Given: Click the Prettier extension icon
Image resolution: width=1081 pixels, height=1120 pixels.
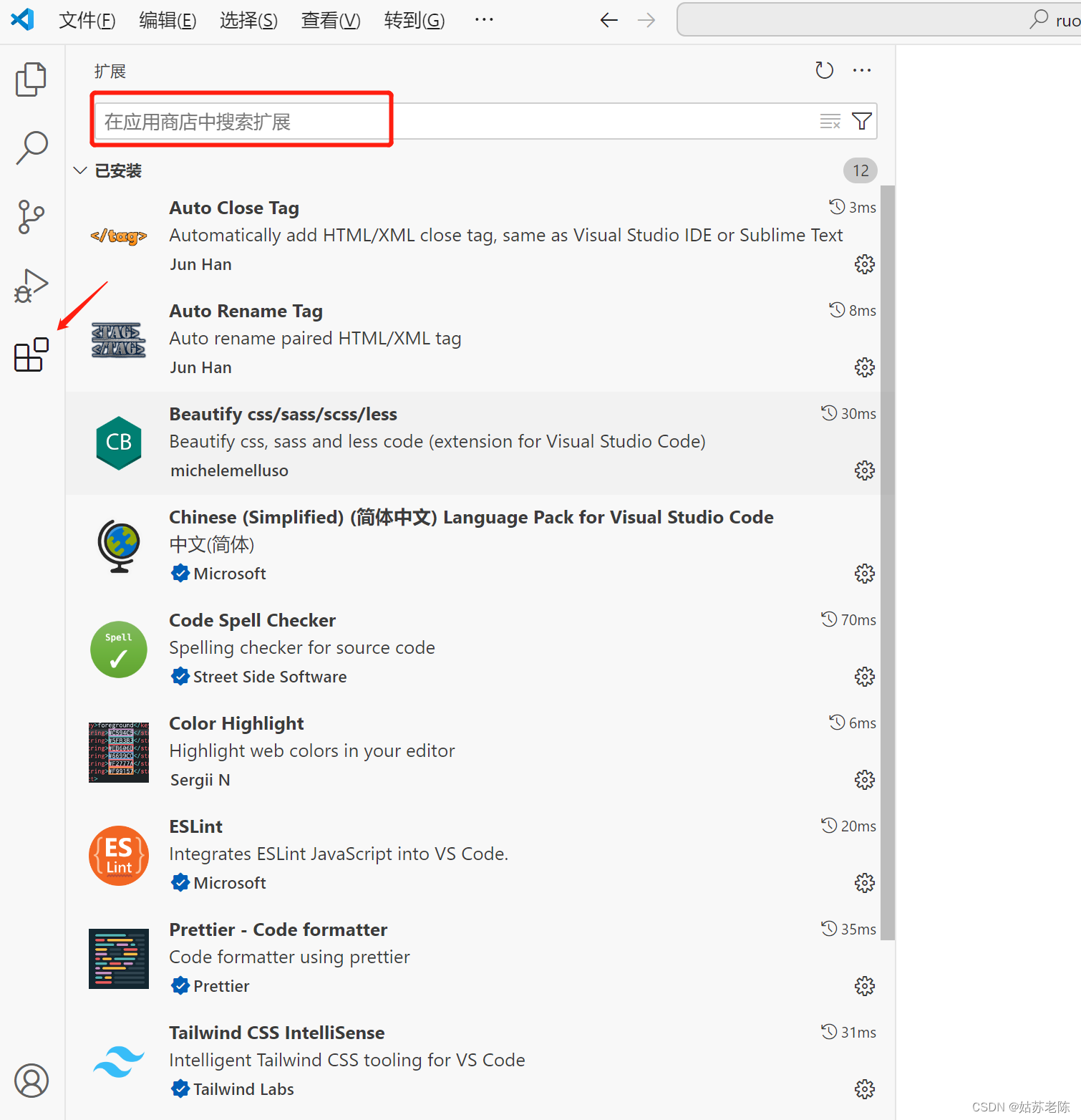Looking at the screenshot, I should click(119, 959).
